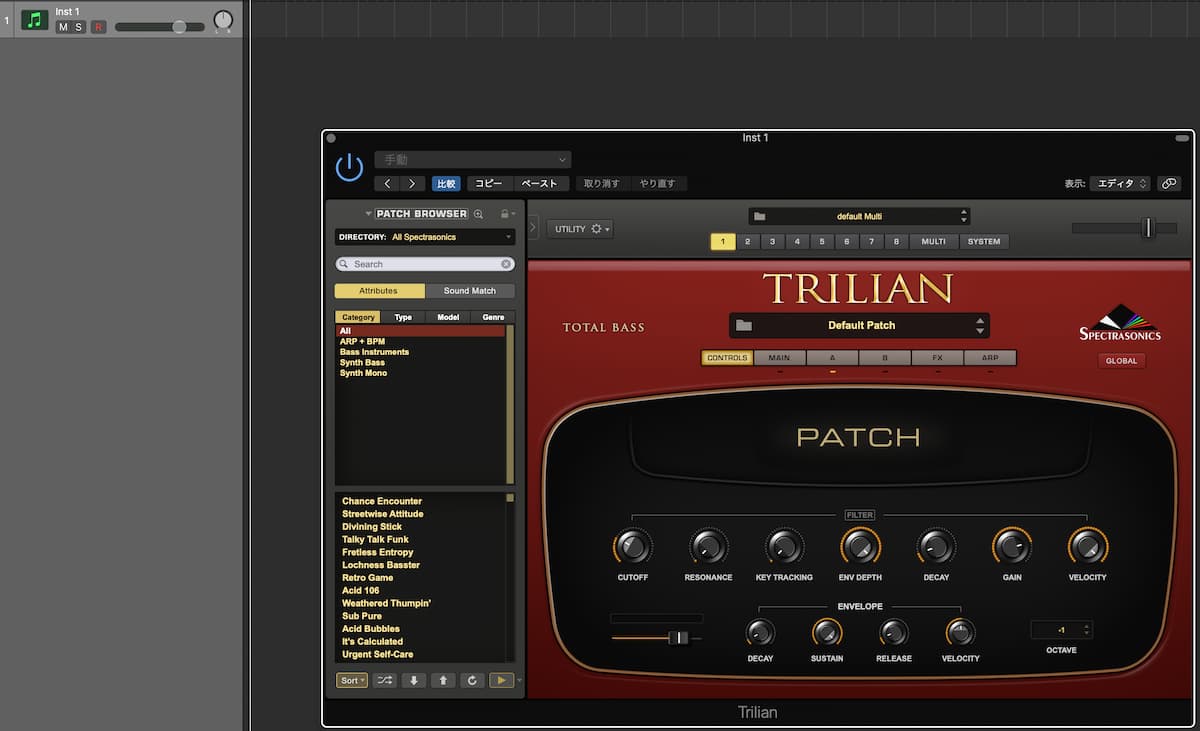1200x731 pixels.
Task: Open the FX tab
Action: (x=938, y=358)
